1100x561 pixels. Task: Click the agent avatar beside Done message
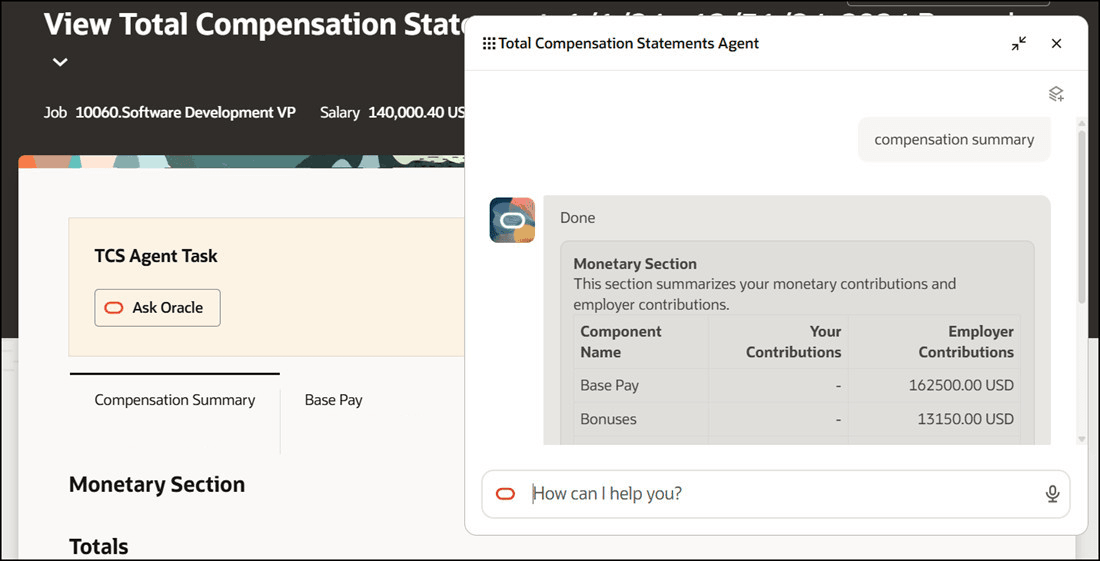512,220
